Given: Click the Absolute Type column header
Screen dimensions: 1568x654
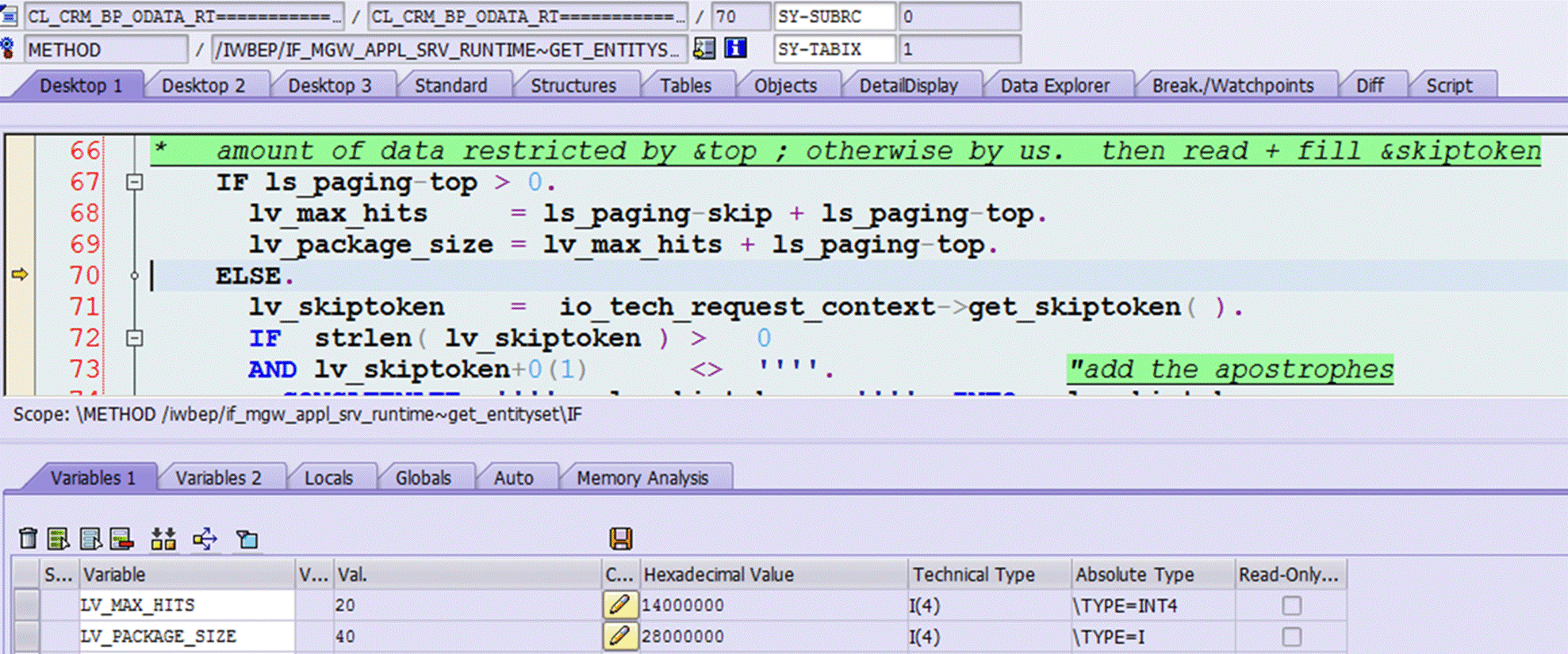Looking at the screenshot, I should point(1152,575).
